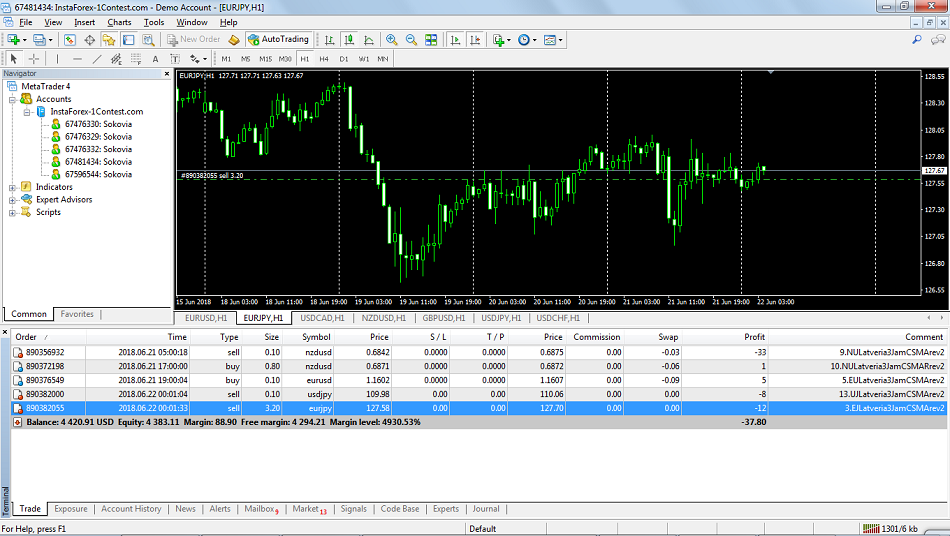This screenshot has width=950, height=536.
Task: Select the text A tool
Action: coord(155,59)
